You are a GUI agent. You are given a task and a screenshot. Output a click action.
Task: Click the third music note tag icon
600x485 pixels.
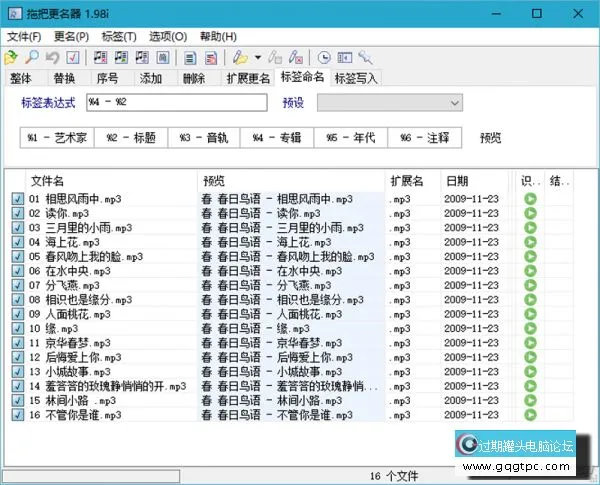[142, 57]
